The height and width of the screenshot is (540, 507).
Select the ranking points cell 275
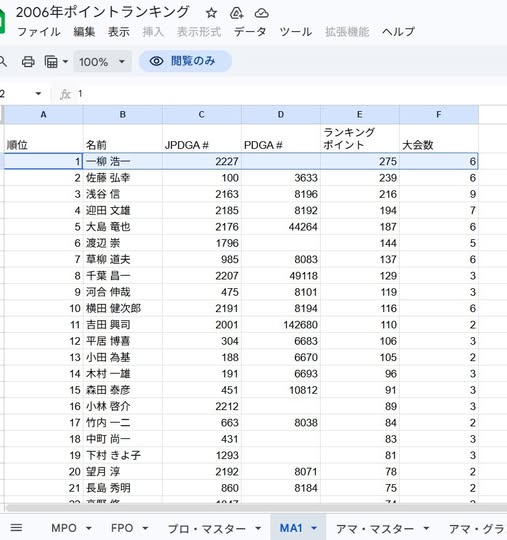point(360,161)
